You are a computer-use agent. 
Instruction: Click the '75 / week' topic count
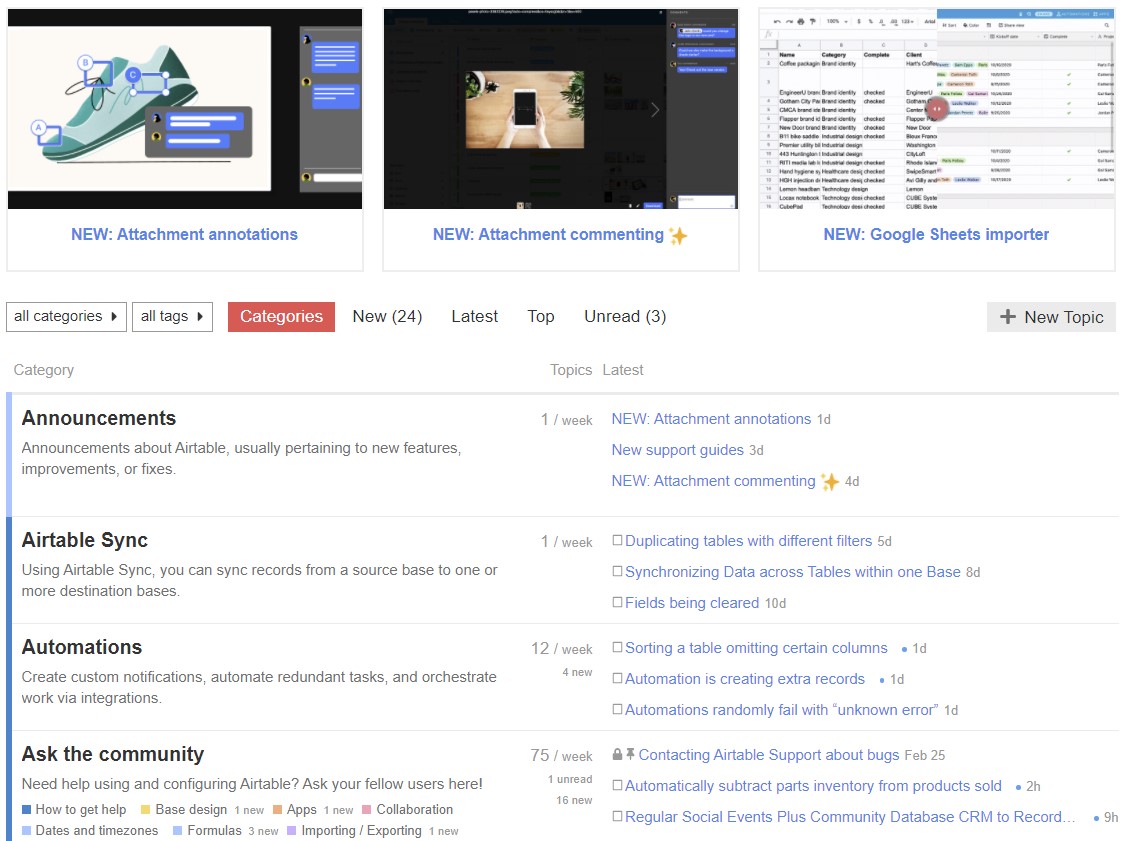click(x=562, y=756)
